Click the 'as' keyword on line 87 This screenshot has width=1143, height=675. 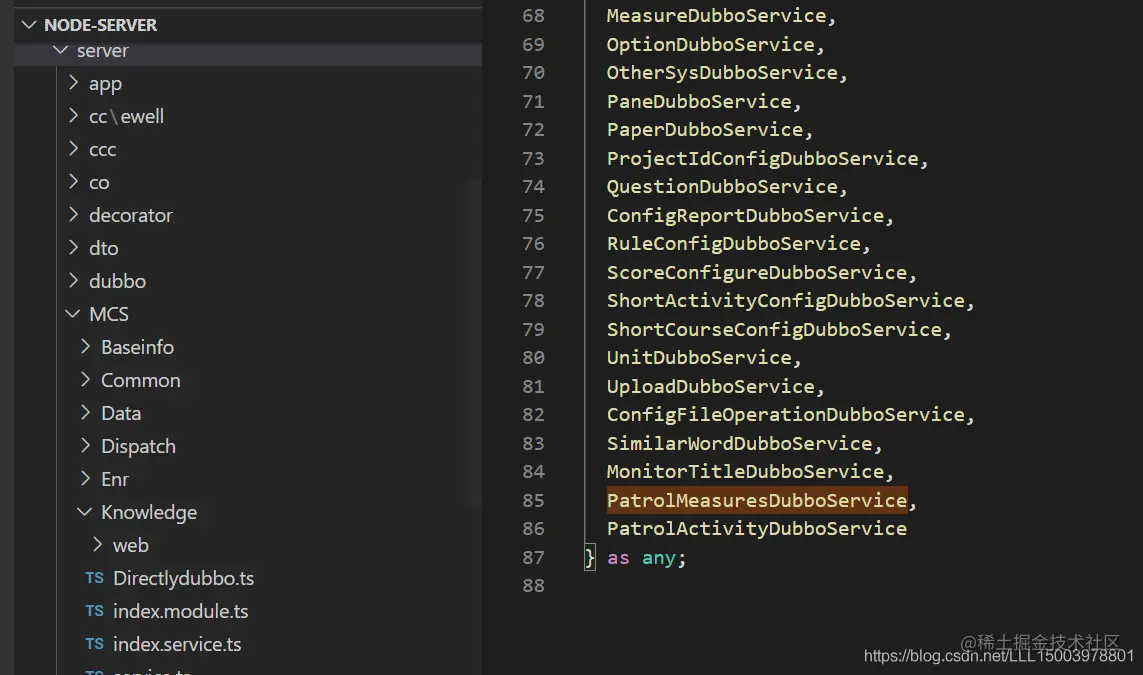point(618,558)
